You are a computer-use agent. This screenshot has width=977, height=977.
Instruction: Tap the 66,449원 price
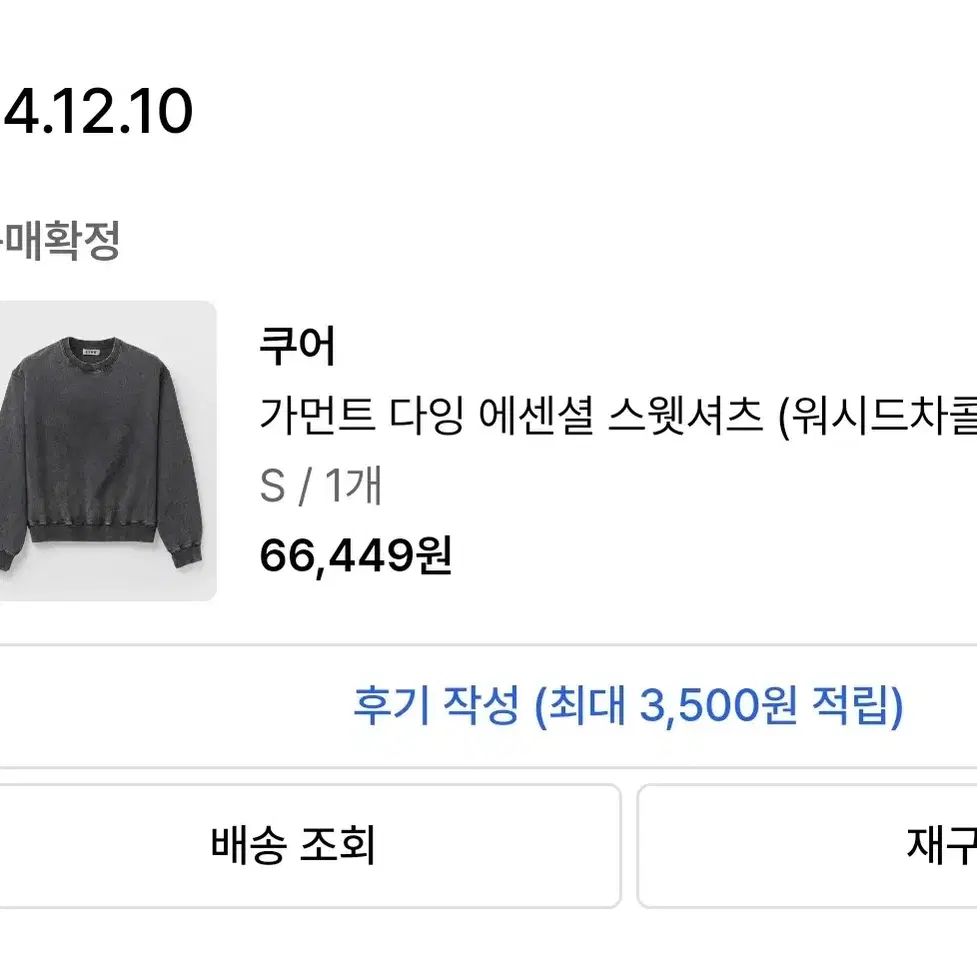pyautogui.click(x=356, y=555)
